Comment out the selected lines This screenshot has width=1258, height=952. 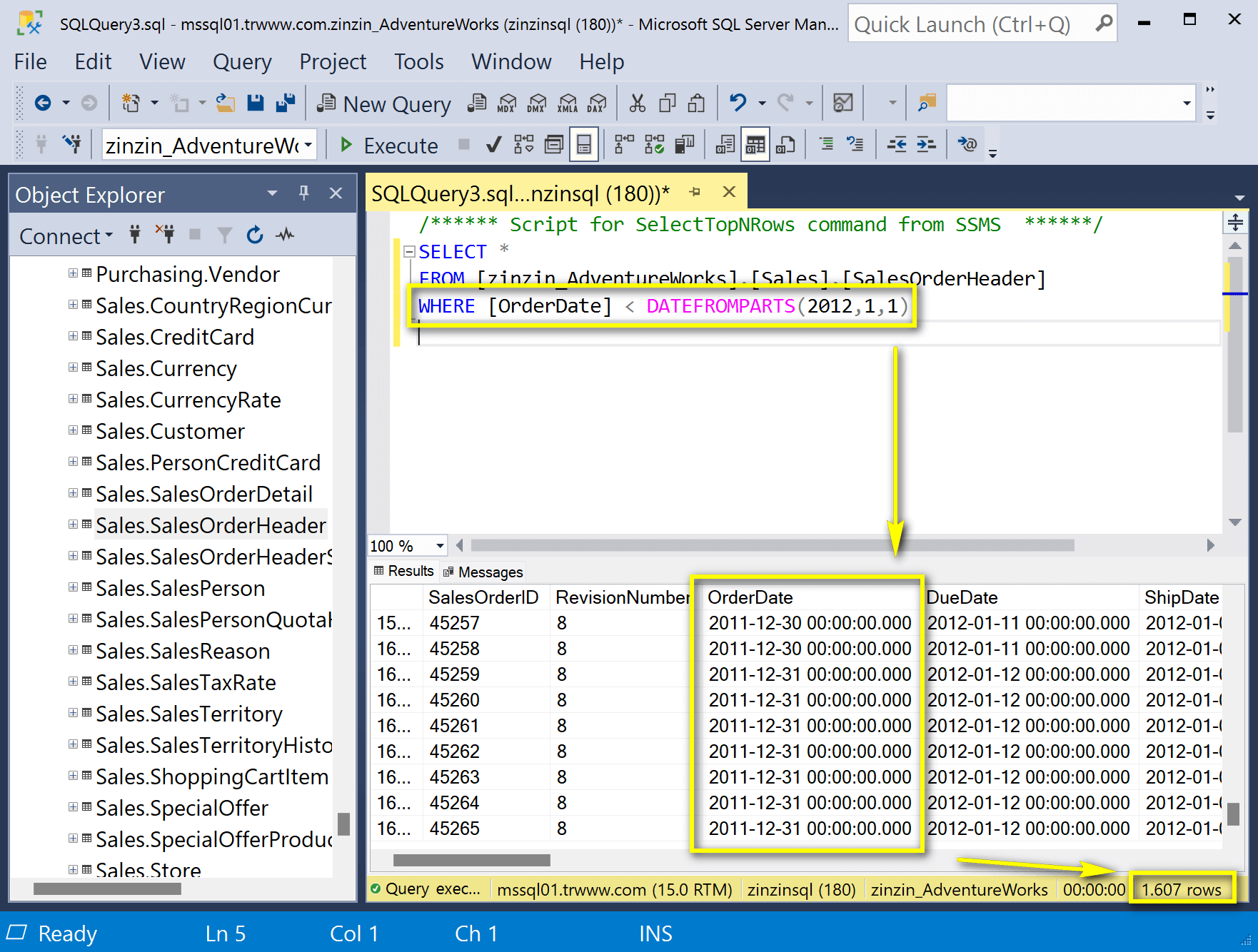pyautogui.click(x=826, y=145)
